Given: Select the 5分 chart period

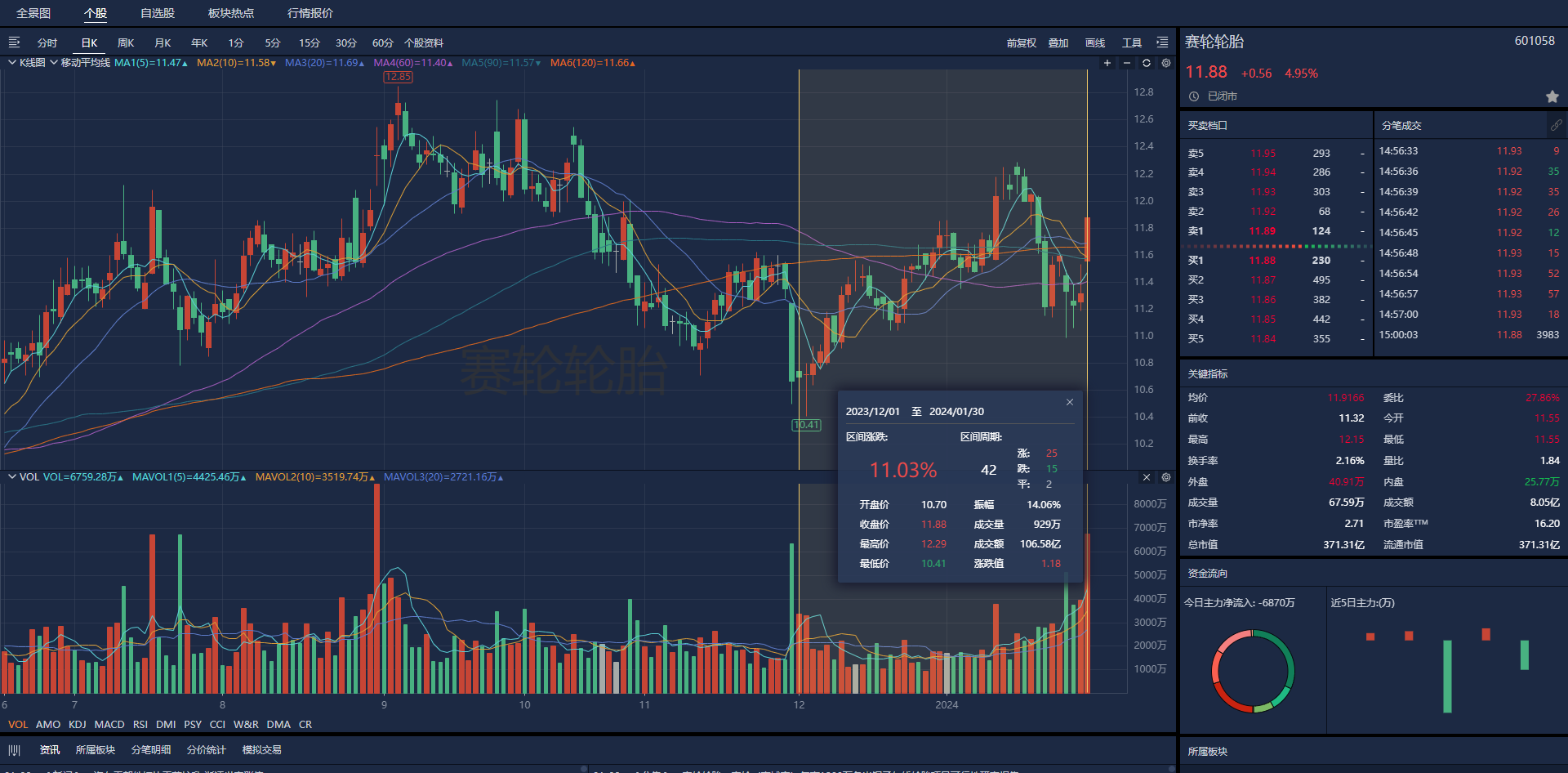Looking at the screenshot, I should click(x=273, y=43).
